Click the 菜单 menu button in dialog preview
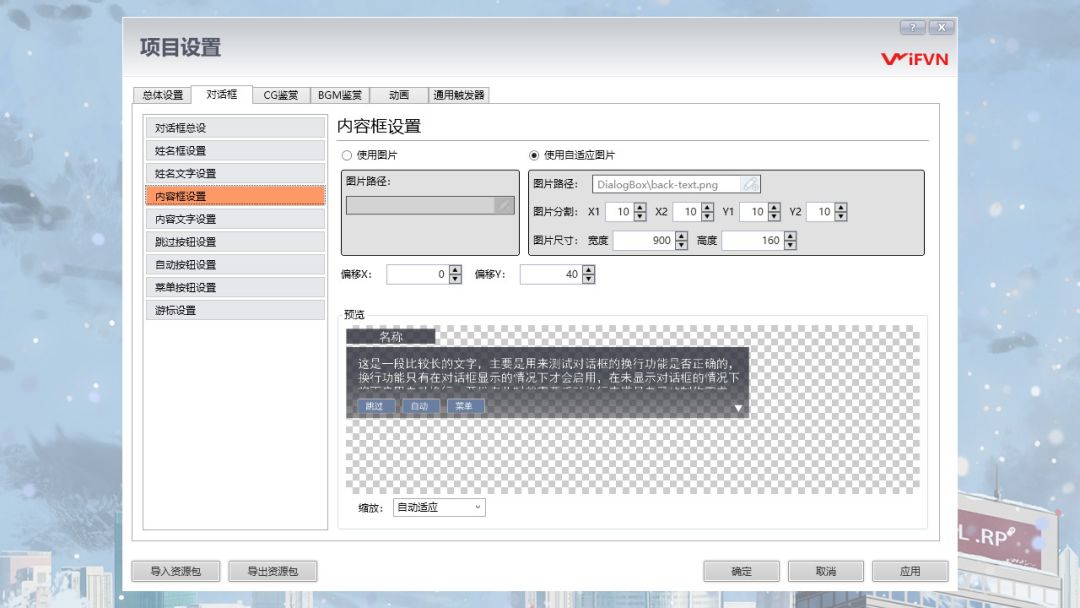The width and height of the screenshot is (1080, 608). point(465,406)
